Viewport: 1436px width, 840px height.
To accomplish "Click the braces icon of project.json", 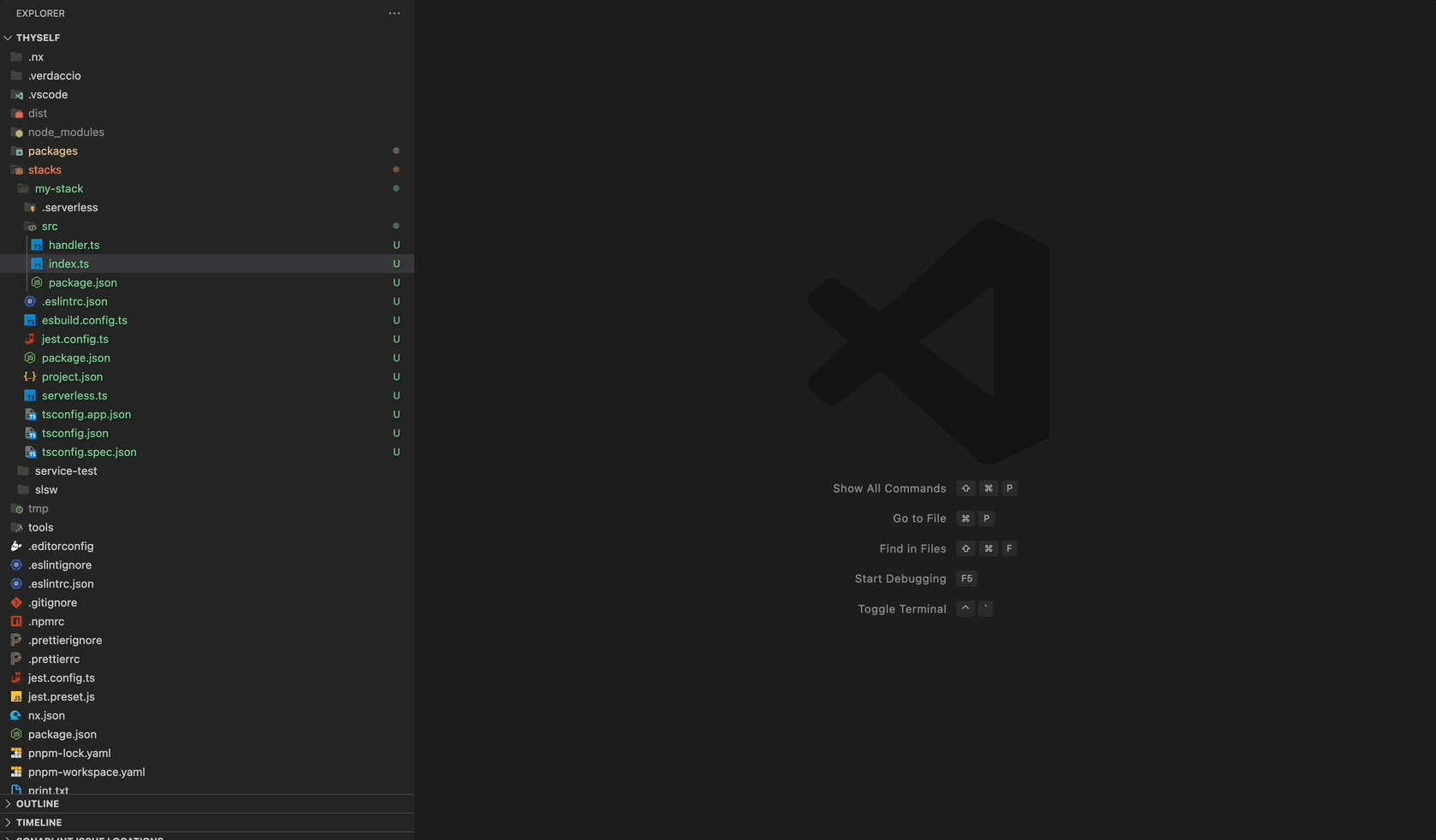I will (x=30, y=377).
